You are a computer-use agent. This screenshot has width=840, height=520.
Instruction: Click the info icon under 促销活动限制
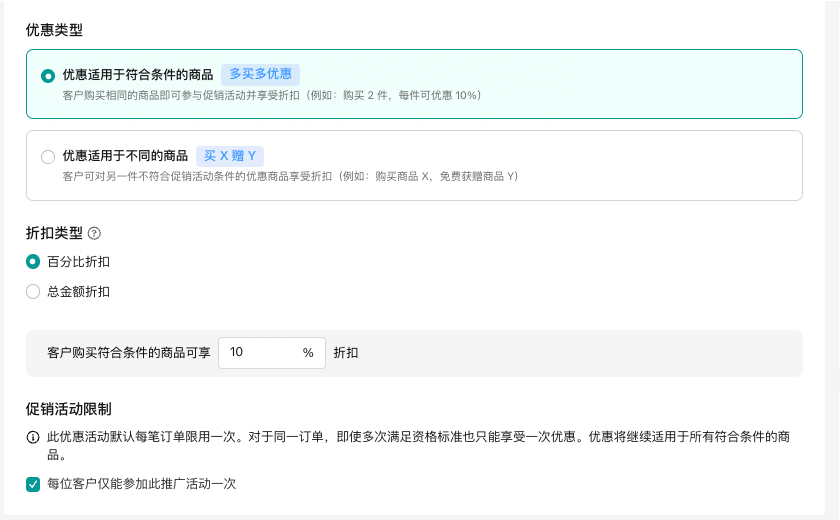tap(33, 438)
